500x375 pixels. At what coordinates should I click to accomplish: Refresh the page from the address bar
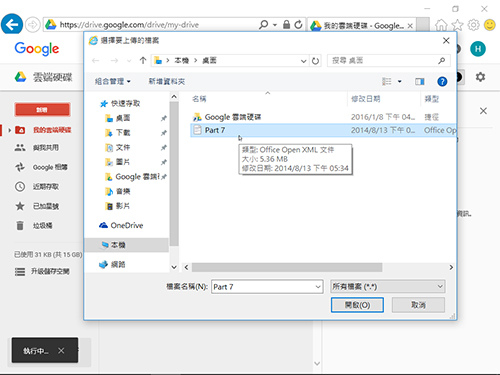point(298,24)
